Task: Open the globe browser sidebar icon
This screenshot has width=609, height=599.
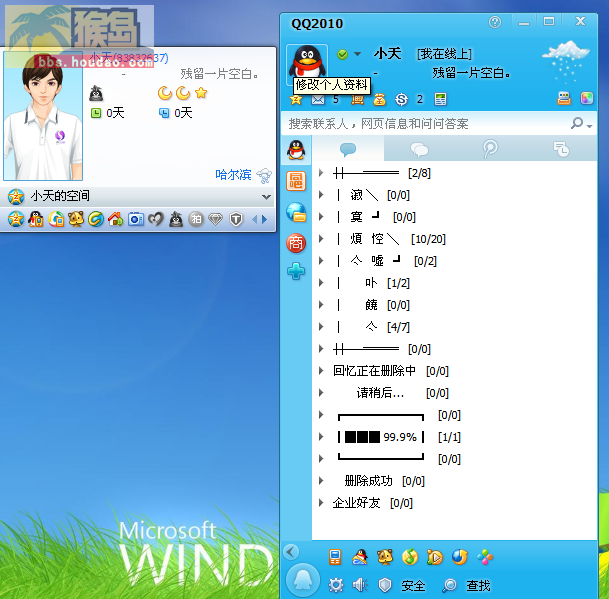Action: point(296,212)
